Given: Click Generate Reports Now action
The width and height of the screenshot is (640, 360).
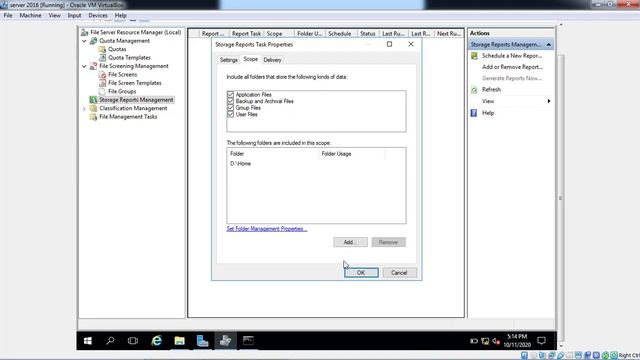Looking at the screenshot, I should [512, 78].
